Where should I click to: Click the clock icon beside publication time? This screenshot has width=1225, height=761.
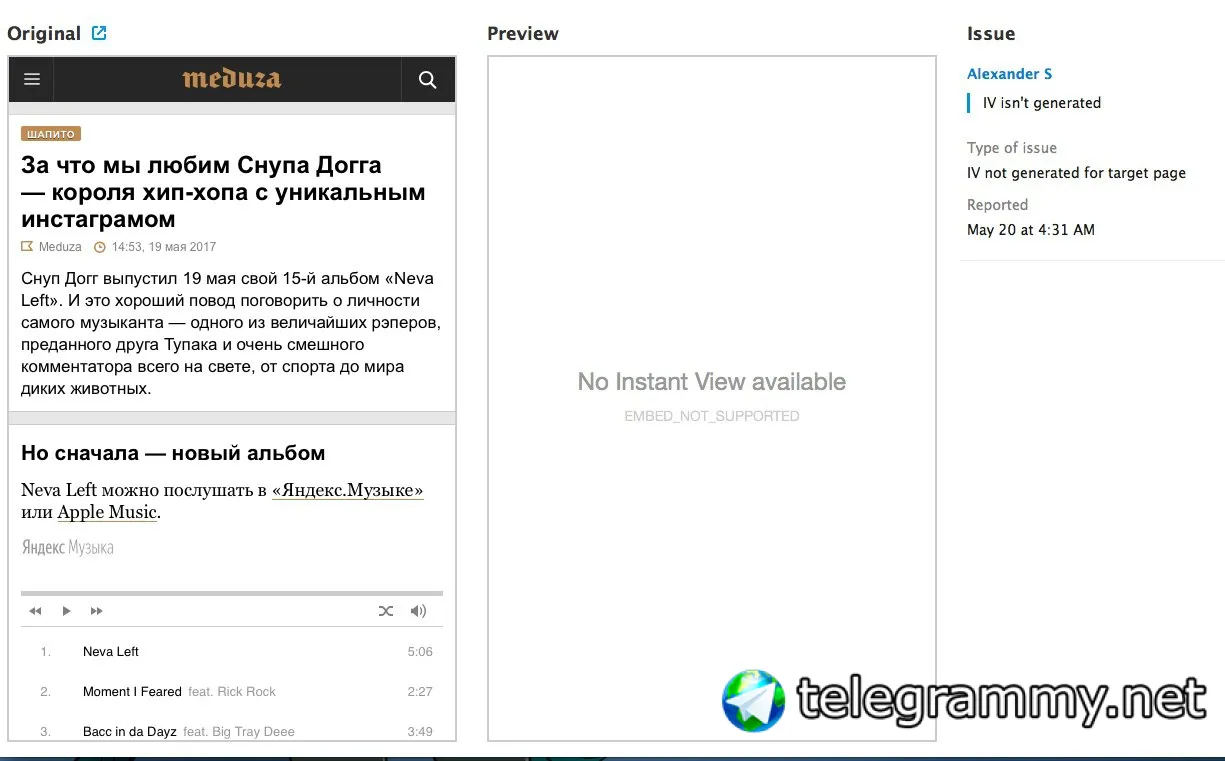pyautogui.click(x=99, y=247)
